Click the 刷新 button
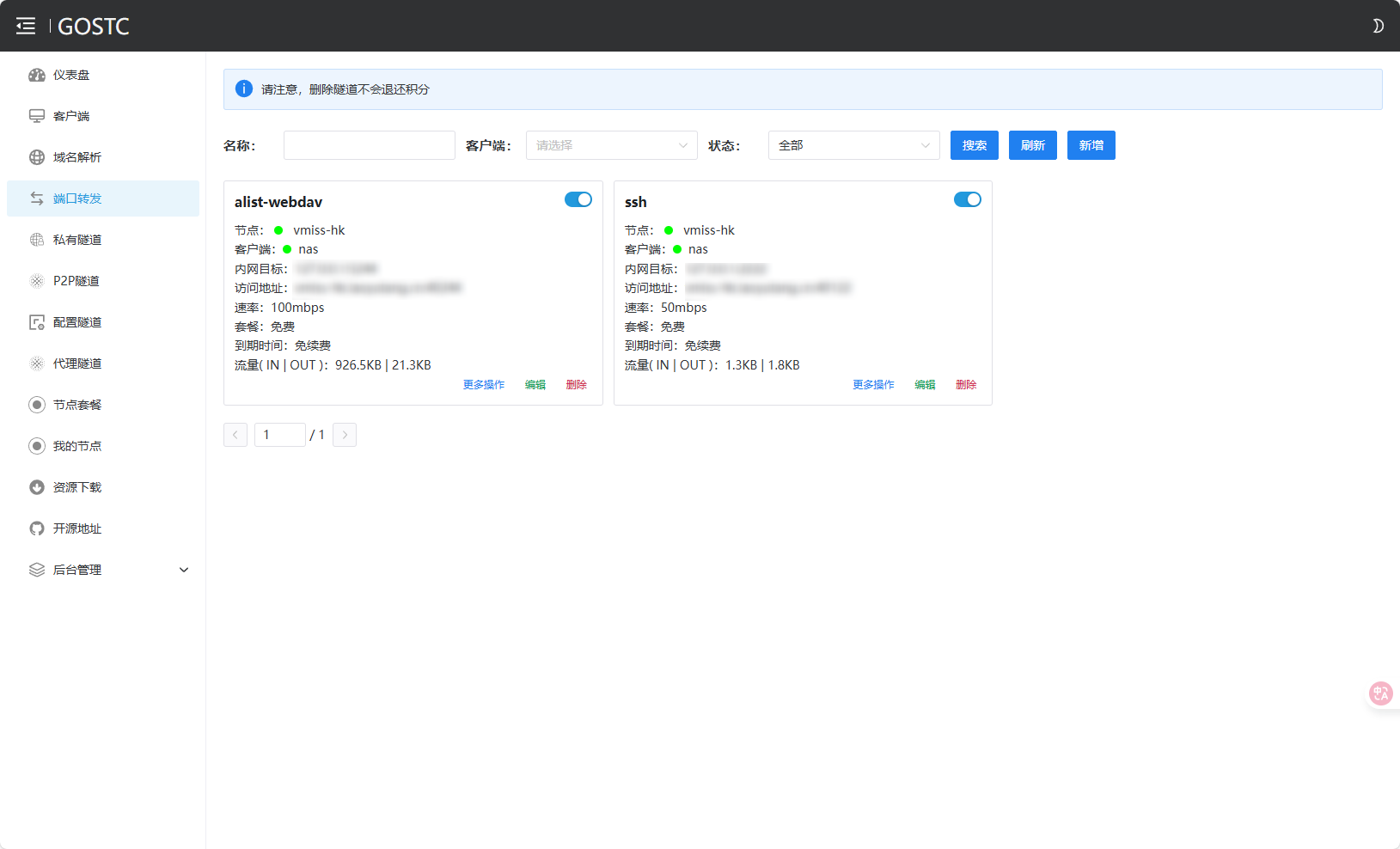This screenshot has height=849, width=1400. (x=1033, y=145)
